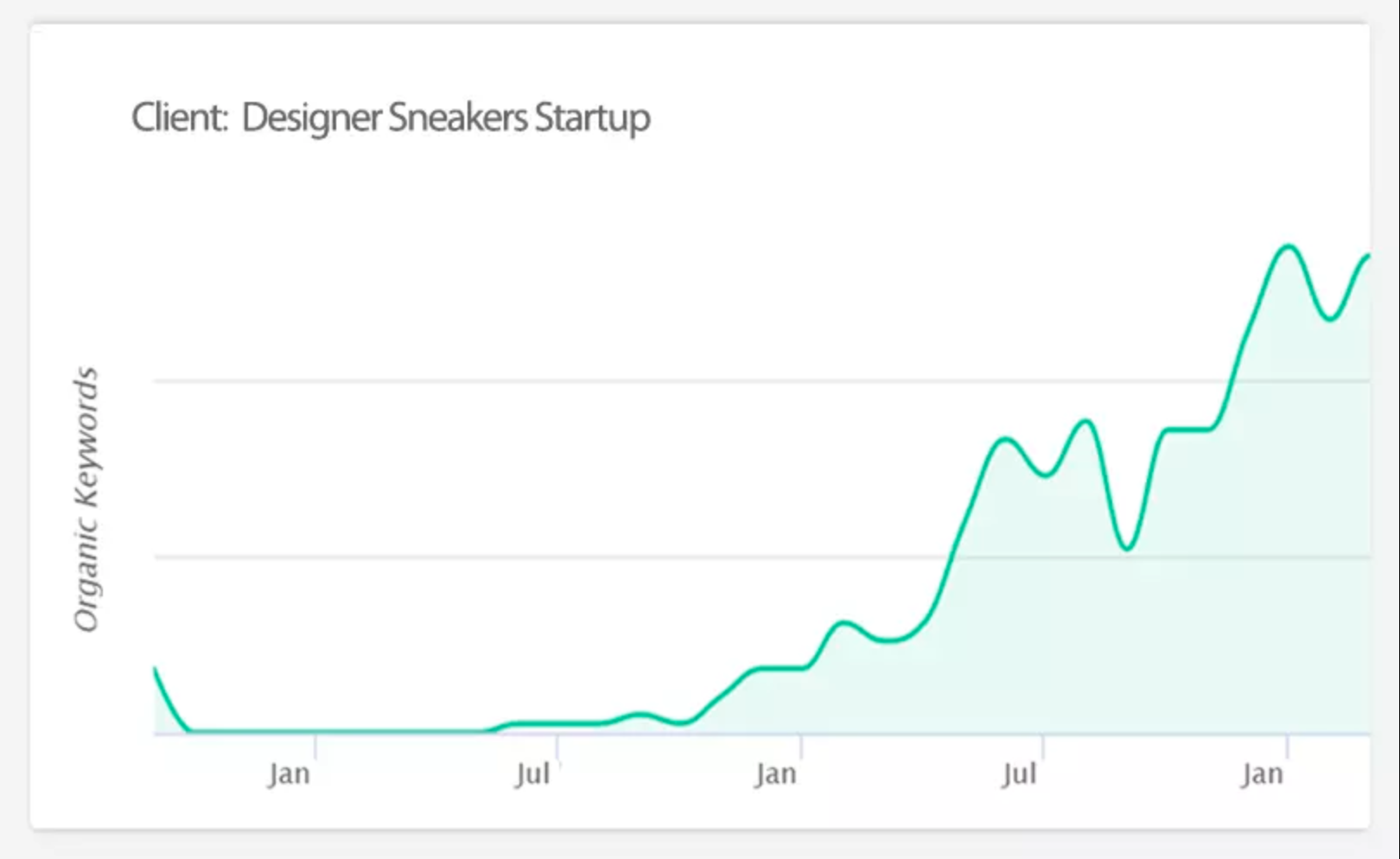
Task: Click the line peak just before the second Jul
Action: [1004, 439]
